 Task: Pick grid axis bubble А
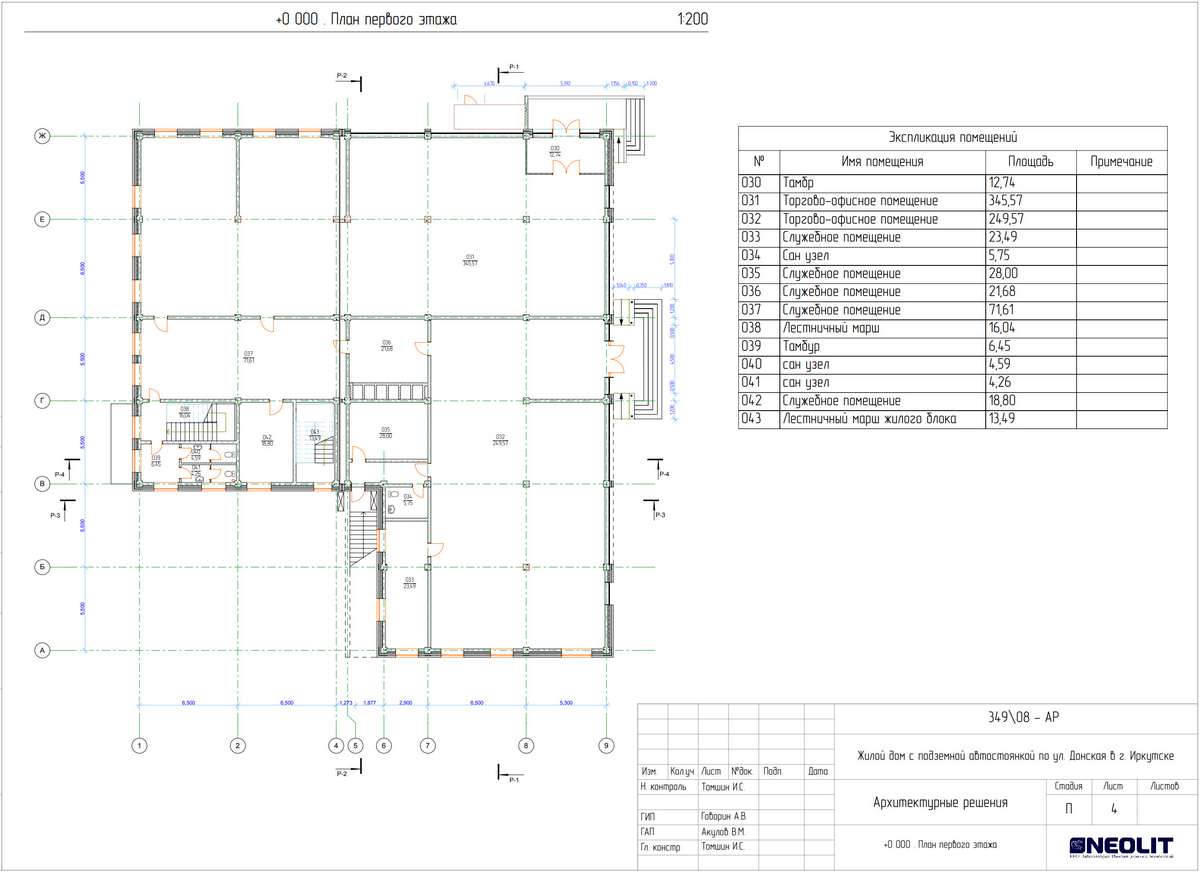tap(43, 651)
